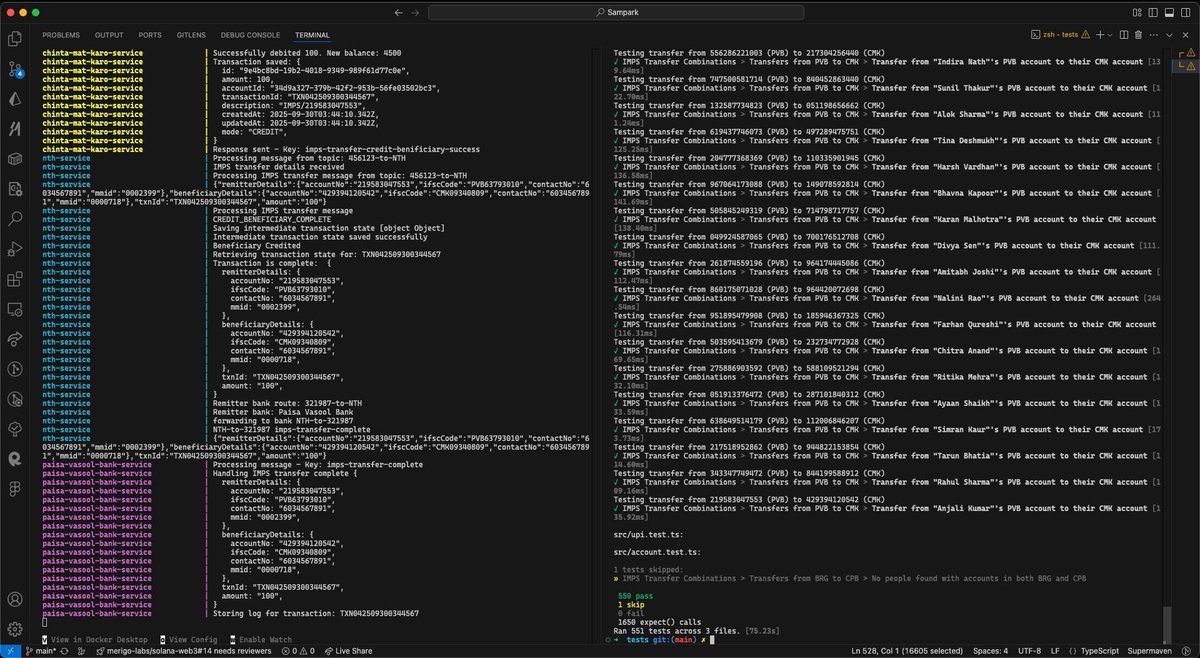The height and width of the screenshot is (658, 1200).
Task: Switch to the DEBUG CONSOLE tab
Action: (x=251, y=34)
